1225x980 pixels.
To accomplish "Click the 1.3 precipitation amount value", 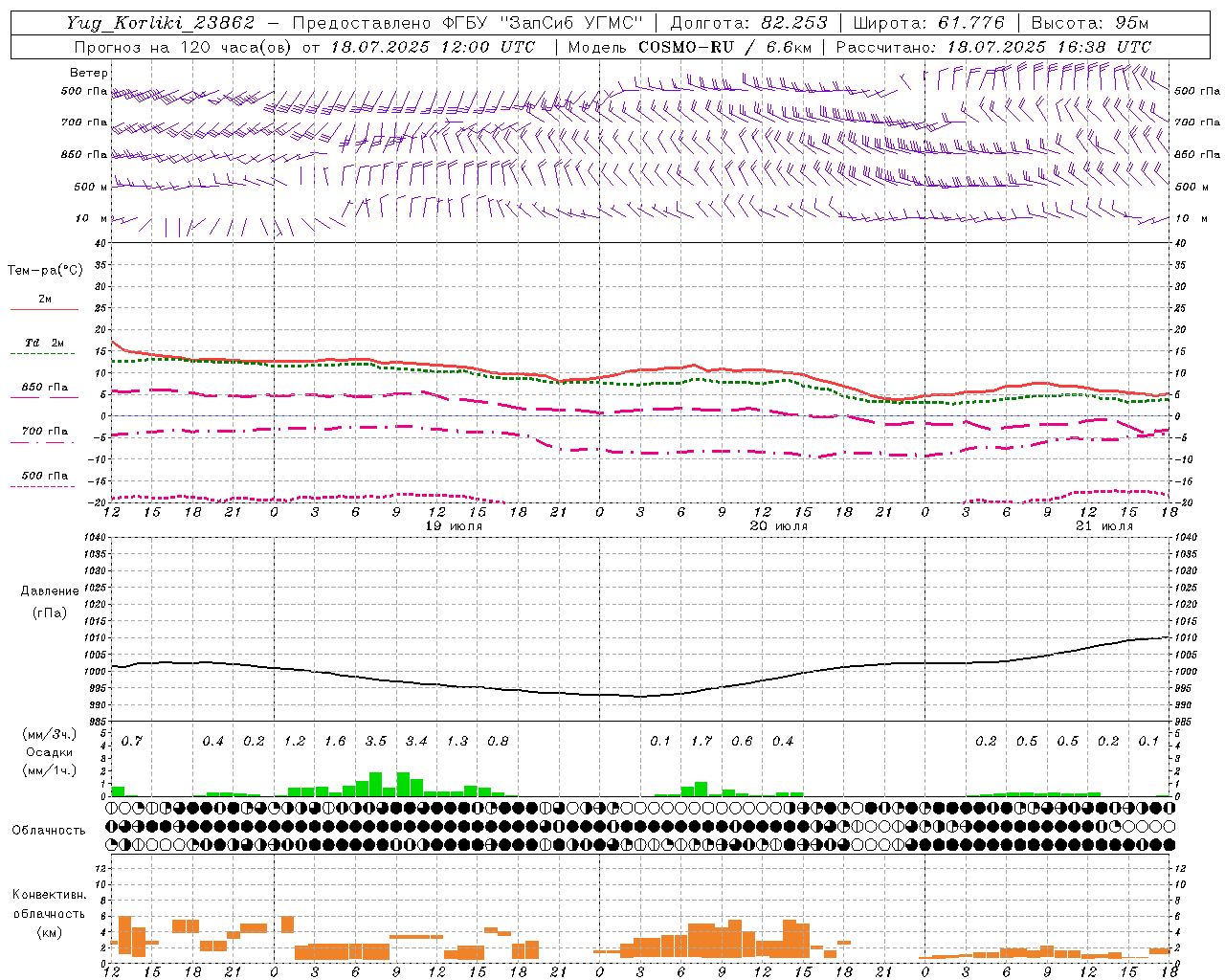I will click(x=457, y=741).
